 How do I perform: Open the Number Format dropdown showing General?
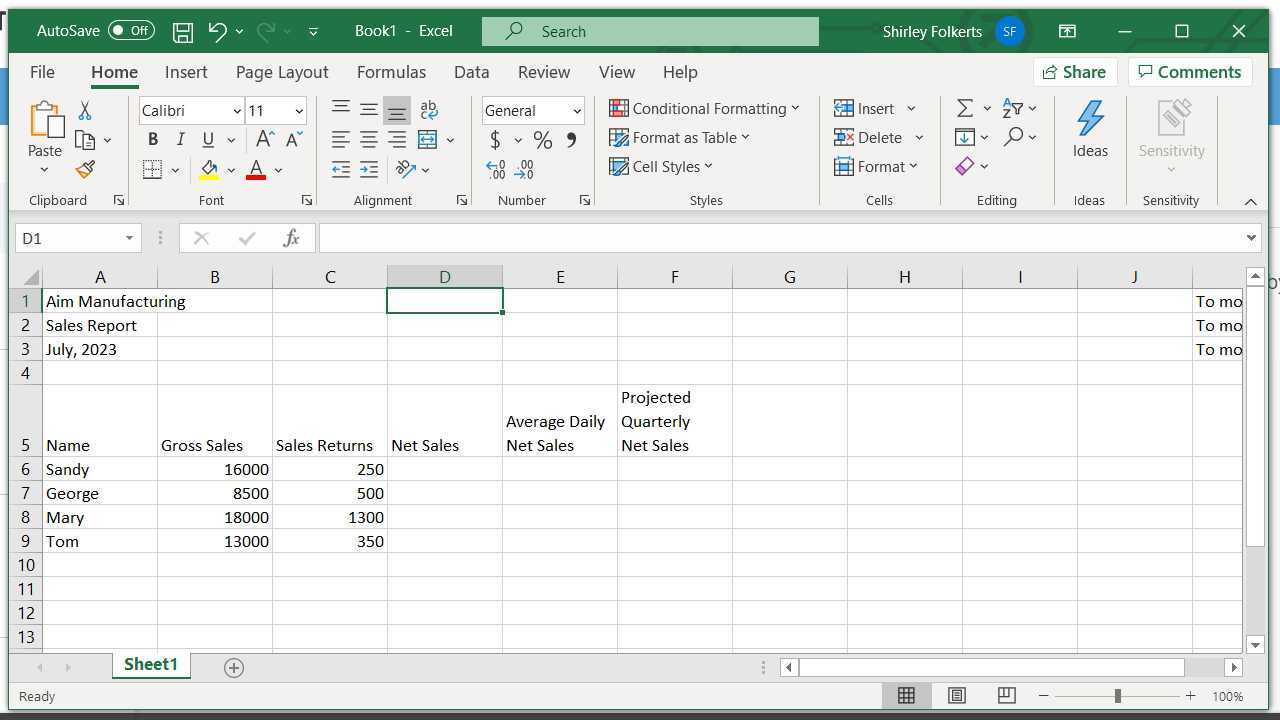tap(577, 110)
